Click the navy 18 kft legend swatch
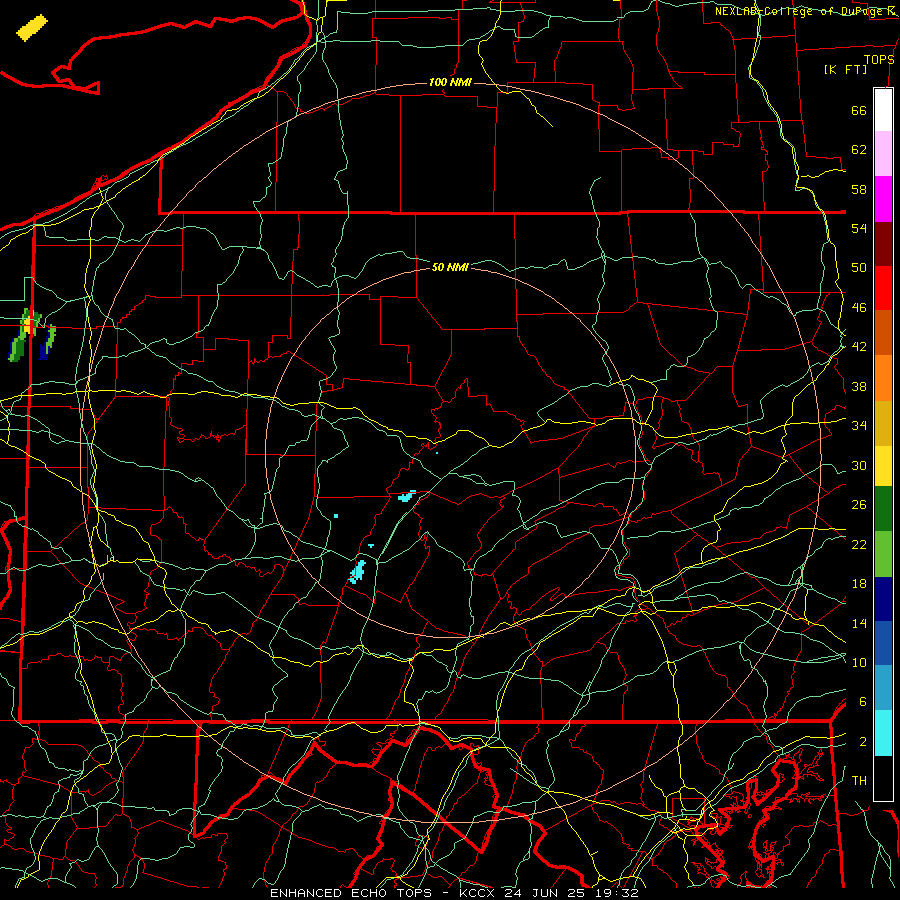900x900 pixels. [x=883, y=599]
